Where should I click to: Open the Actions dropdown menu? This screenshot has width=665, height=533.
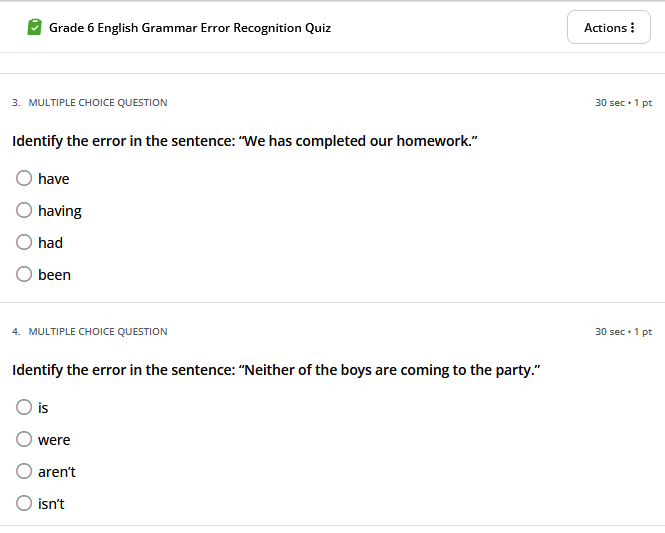pos(608,28)
